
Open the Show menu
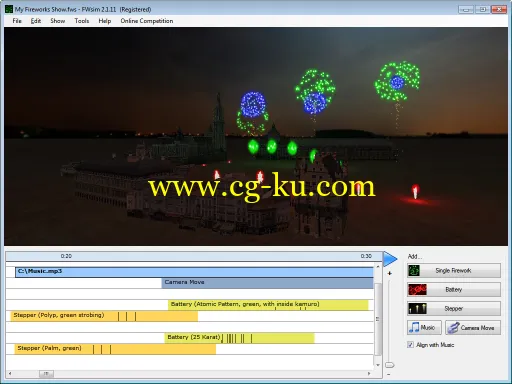tap(58, 21)
